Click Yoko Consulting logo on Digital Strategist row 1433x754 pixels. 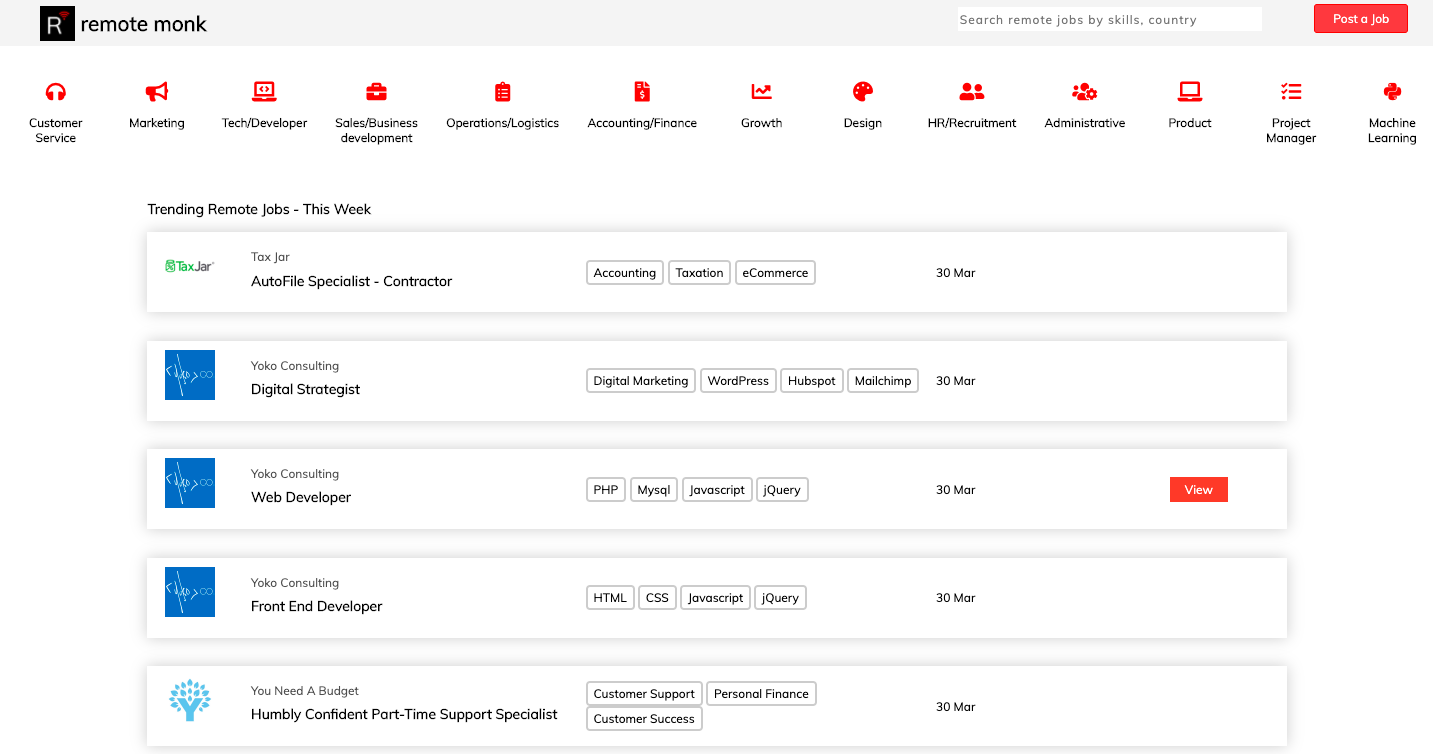[x=190, y=375]
